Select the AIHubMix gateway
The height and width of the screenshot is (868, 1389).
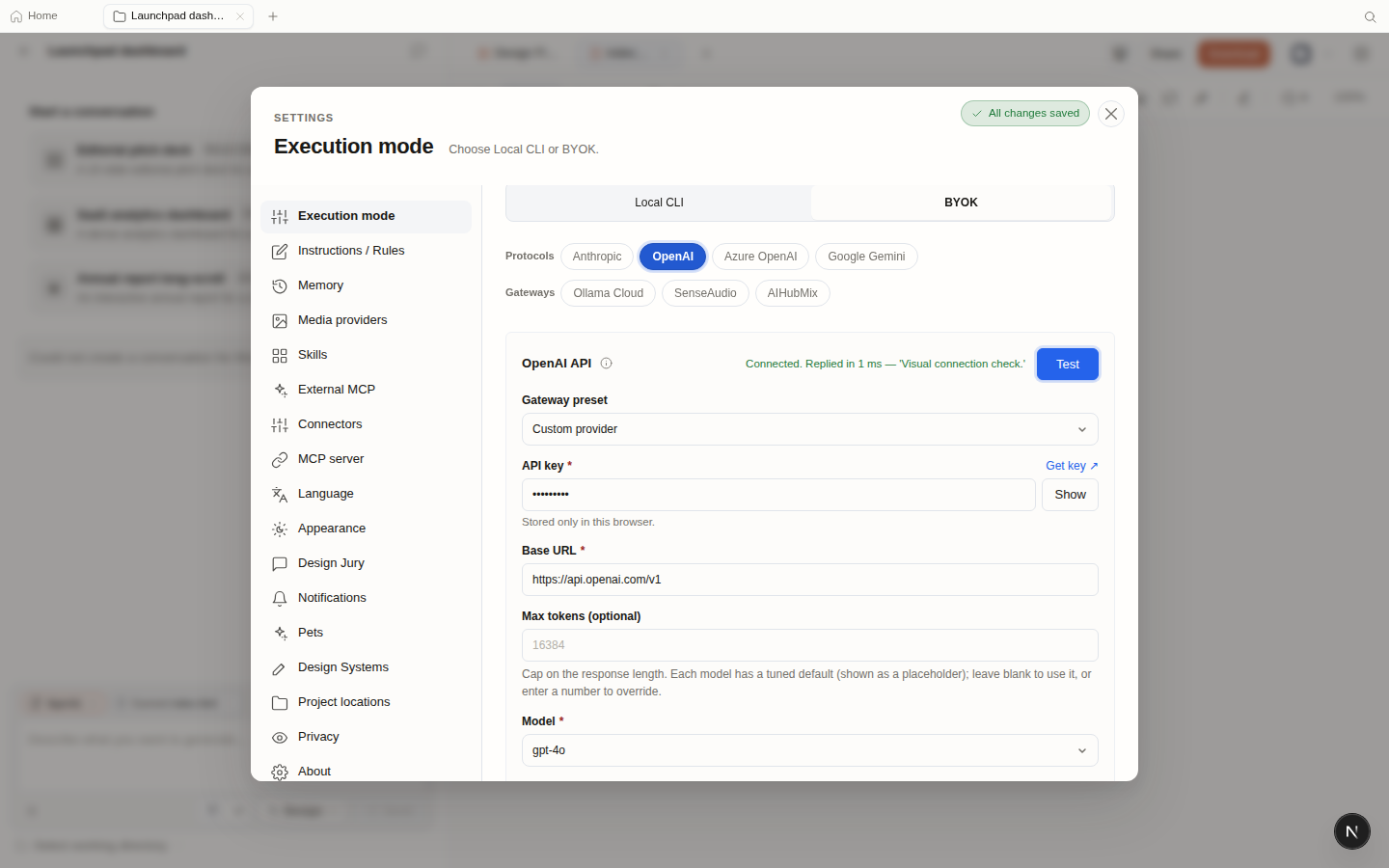(x=793, y=293)
